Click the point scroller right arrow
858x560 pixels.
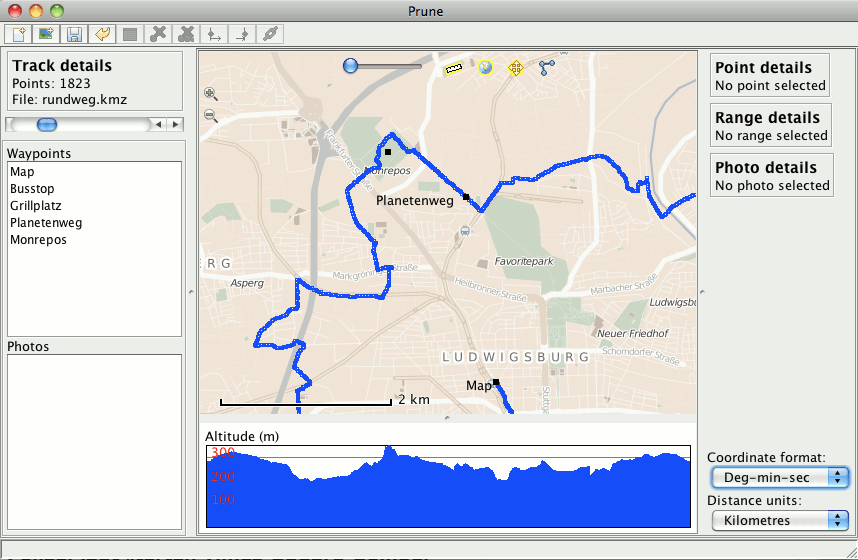176,124
